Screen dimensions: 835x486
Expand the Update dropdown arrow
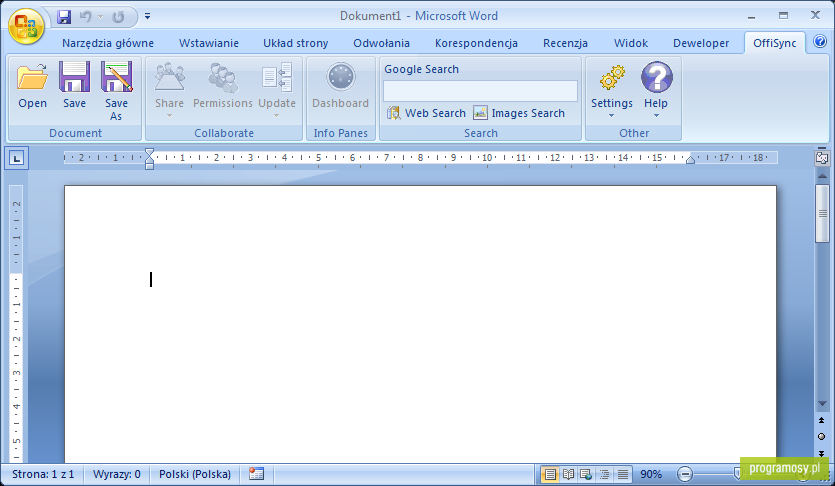(x=276, y=116)
